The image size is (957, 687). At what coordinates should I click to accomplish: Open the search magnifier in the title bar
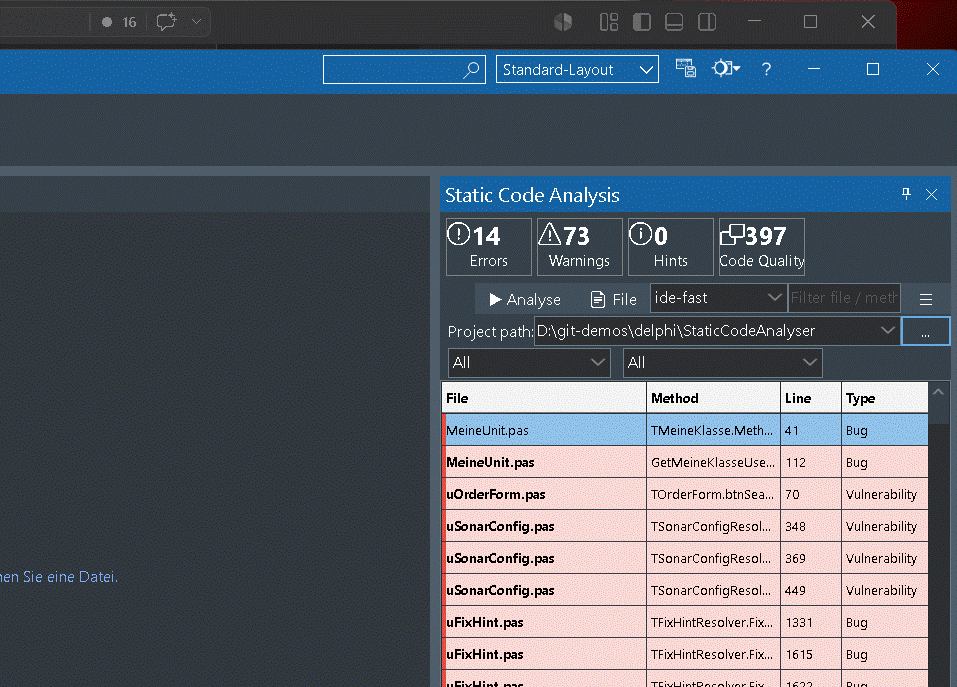point(471,70)
